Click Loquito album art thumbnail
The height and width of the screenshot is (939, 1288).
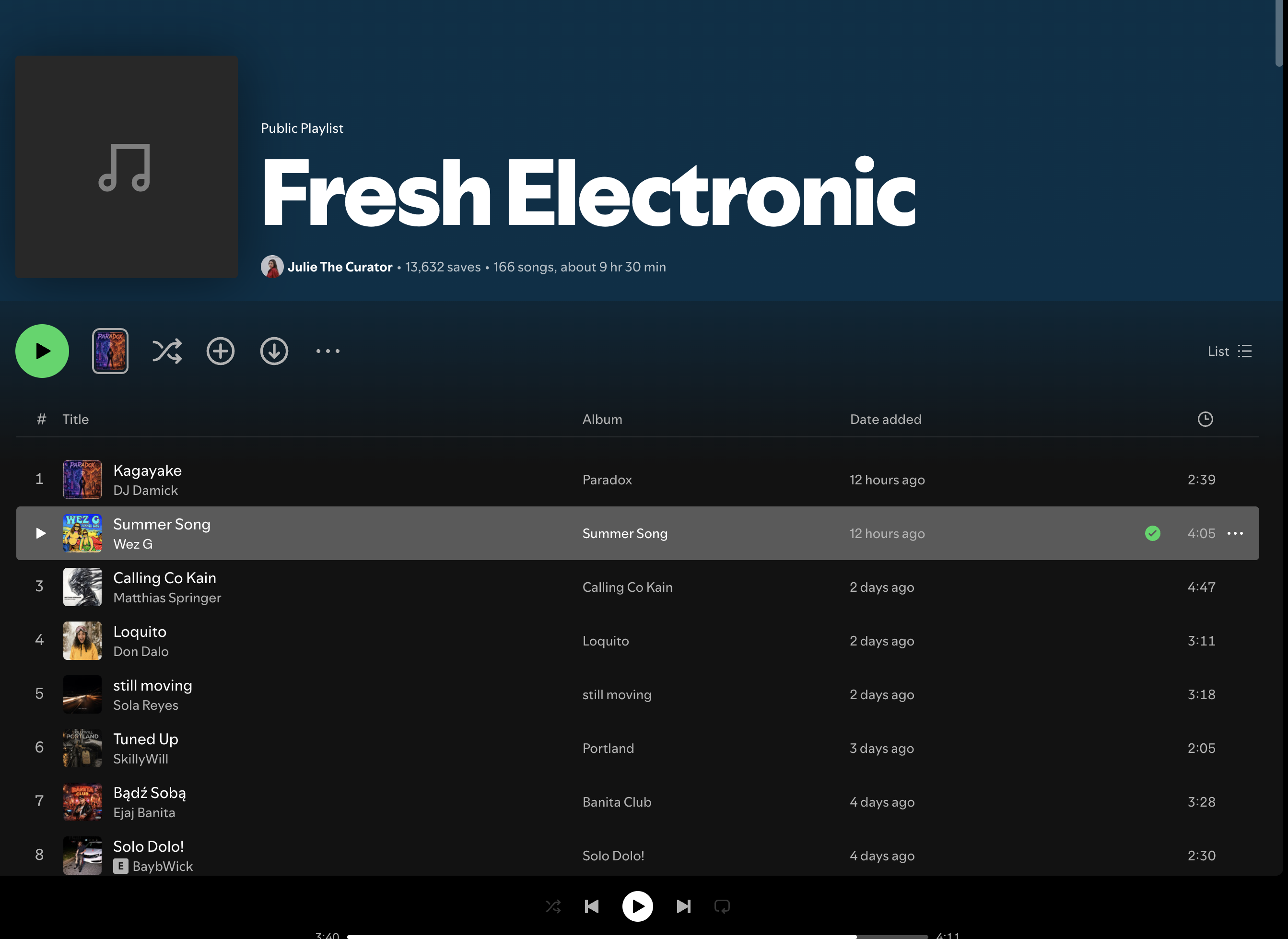(x=82, y=641)
